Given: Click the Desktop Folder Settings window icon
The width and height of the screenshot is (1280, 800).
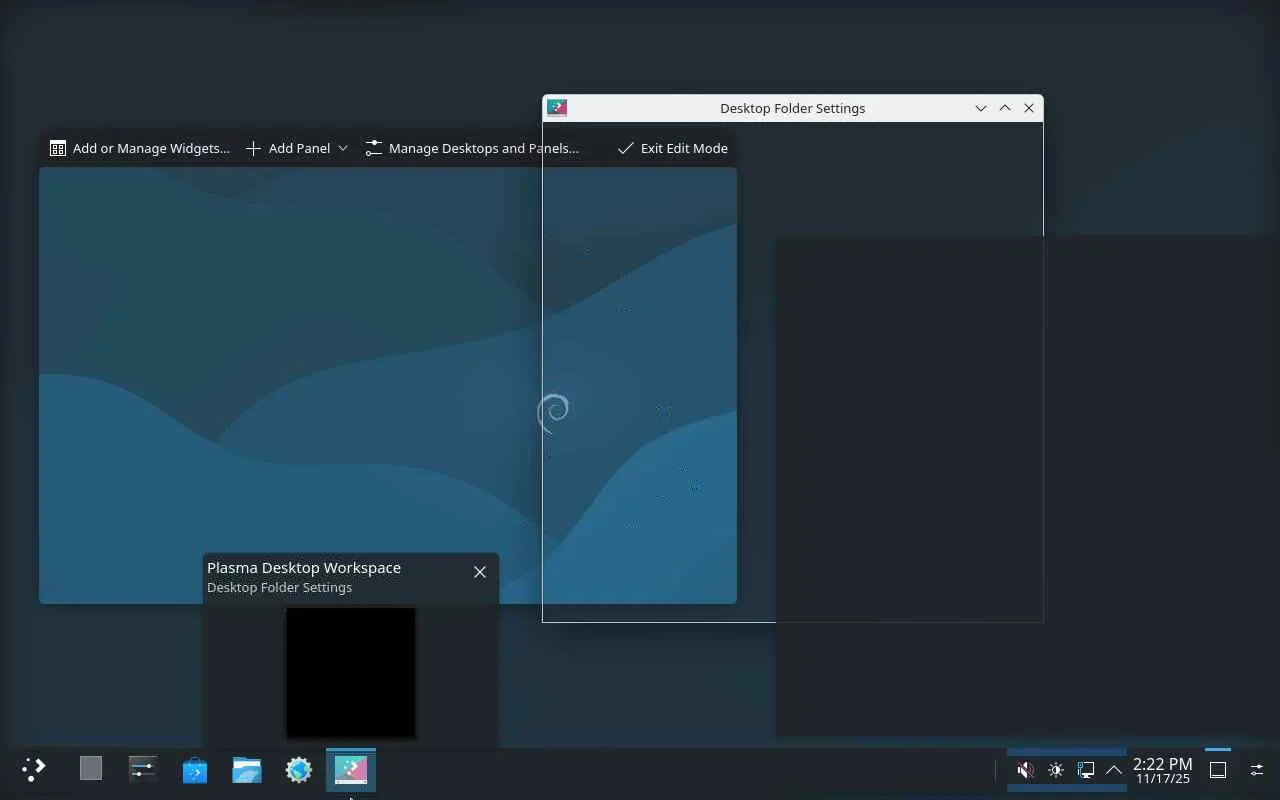Looking at the screenshot, I should click(557, 108).
